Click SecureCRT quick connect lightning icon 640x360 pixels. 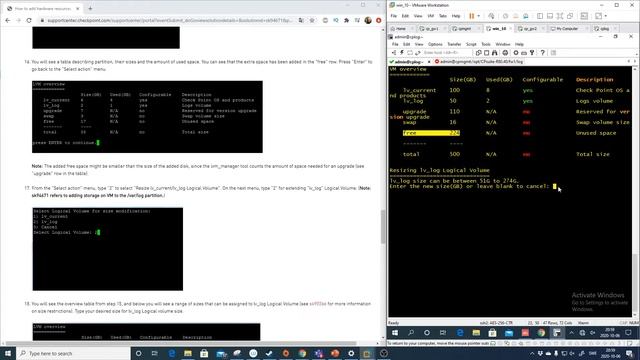pyautogui.click(x=402, y=53)
